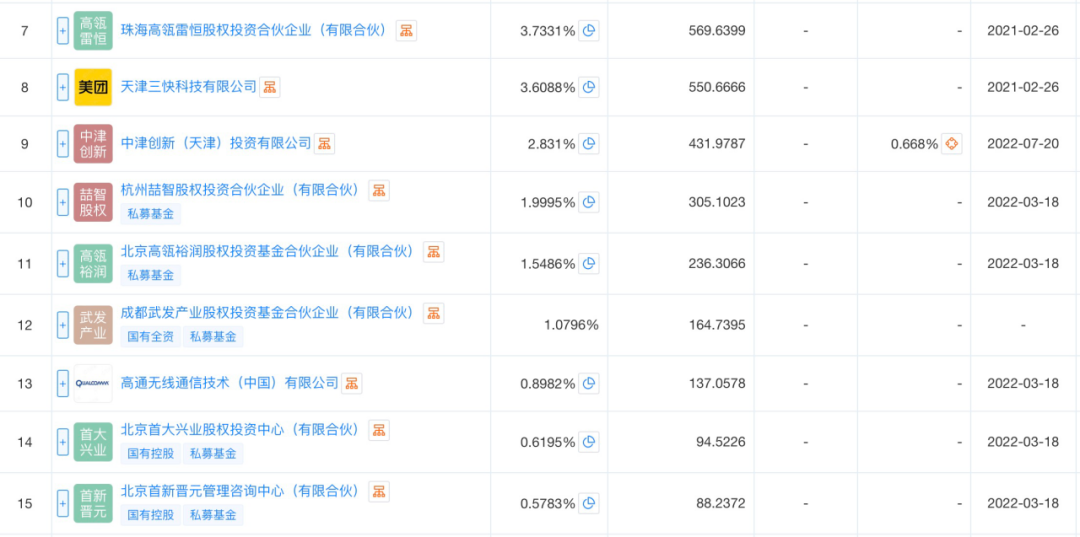Click pie chart icon next to 0.5783%
Screen dimensions: 1080x537
(x=589, y=503)
